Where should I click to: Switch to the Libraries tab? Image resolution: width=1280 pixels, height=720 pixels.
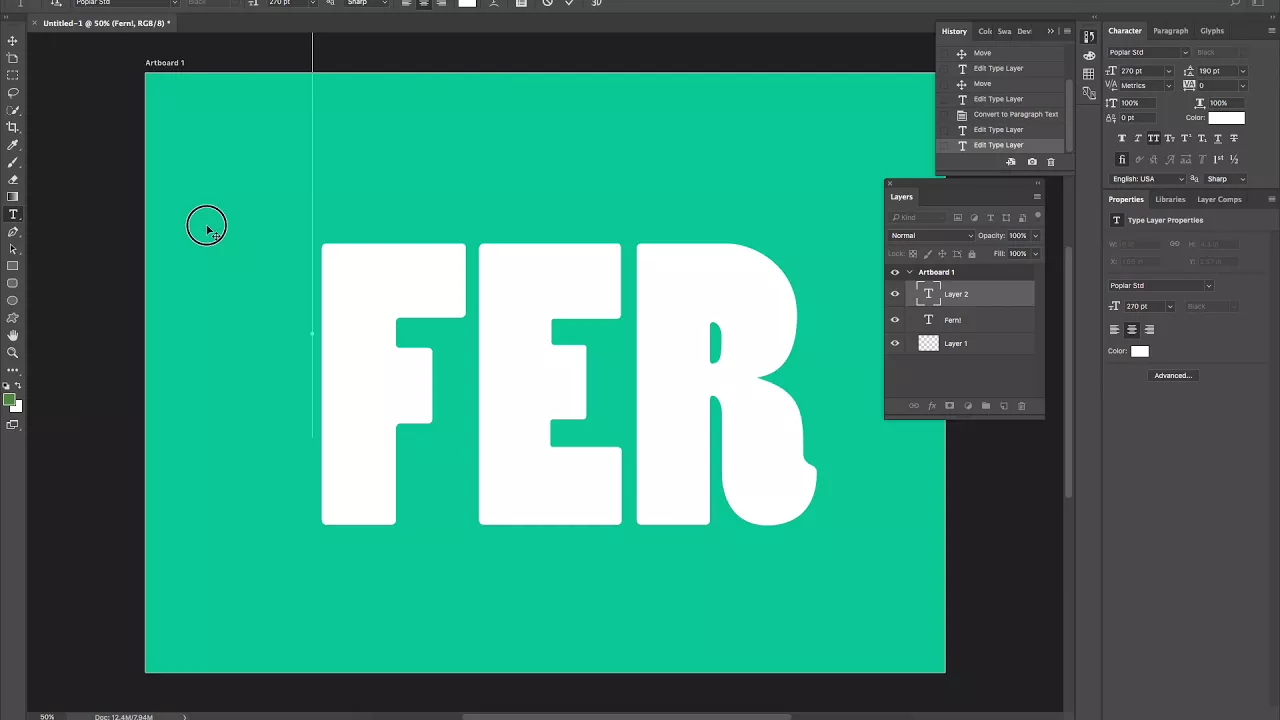1170,199
